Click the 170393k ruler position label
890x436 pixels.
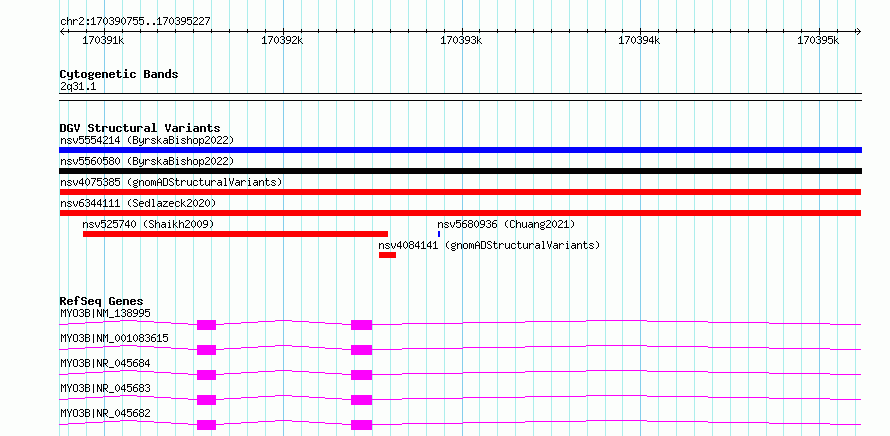point(461,40)
